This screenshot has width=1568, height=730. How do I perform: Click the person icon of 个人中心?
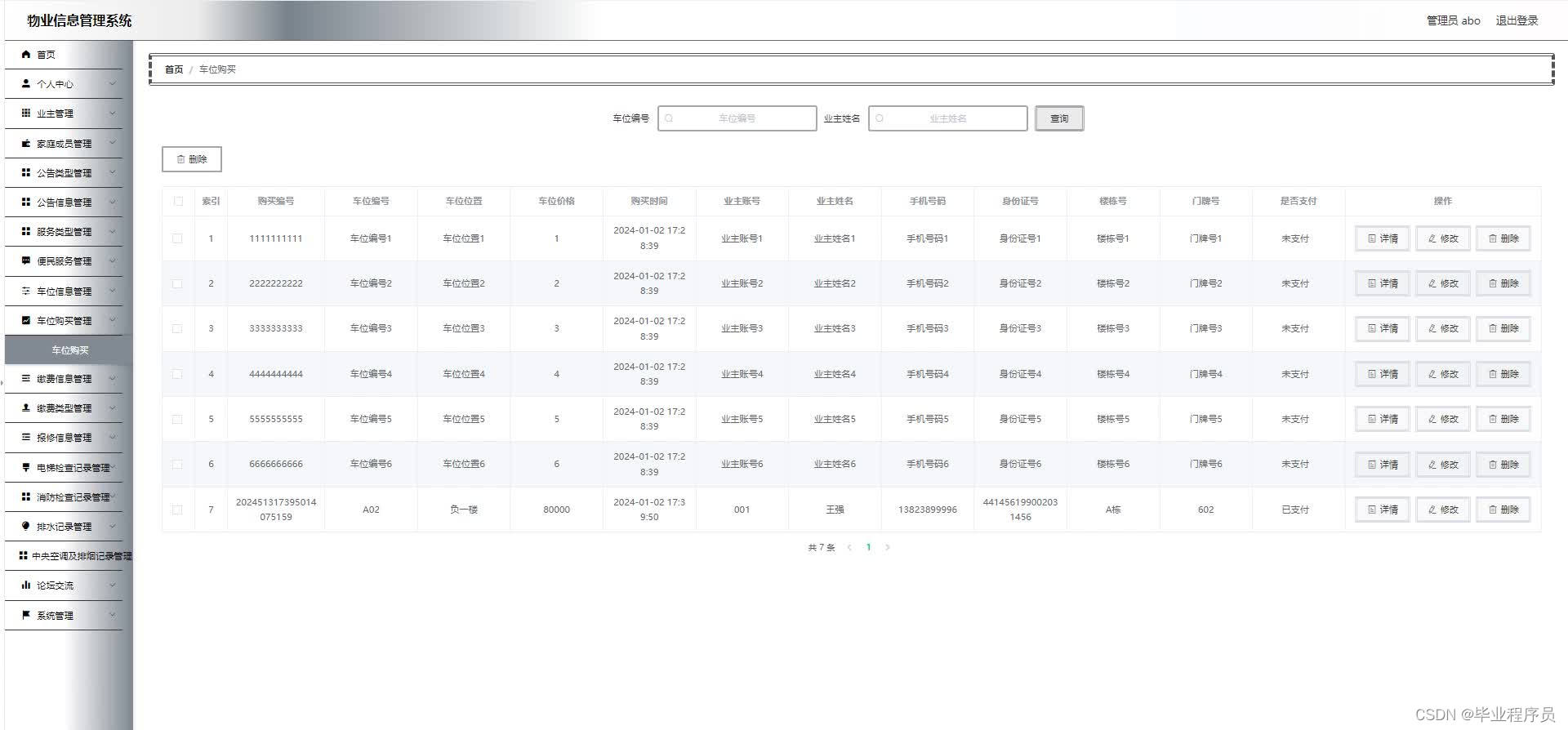click(x=26, y=84)
